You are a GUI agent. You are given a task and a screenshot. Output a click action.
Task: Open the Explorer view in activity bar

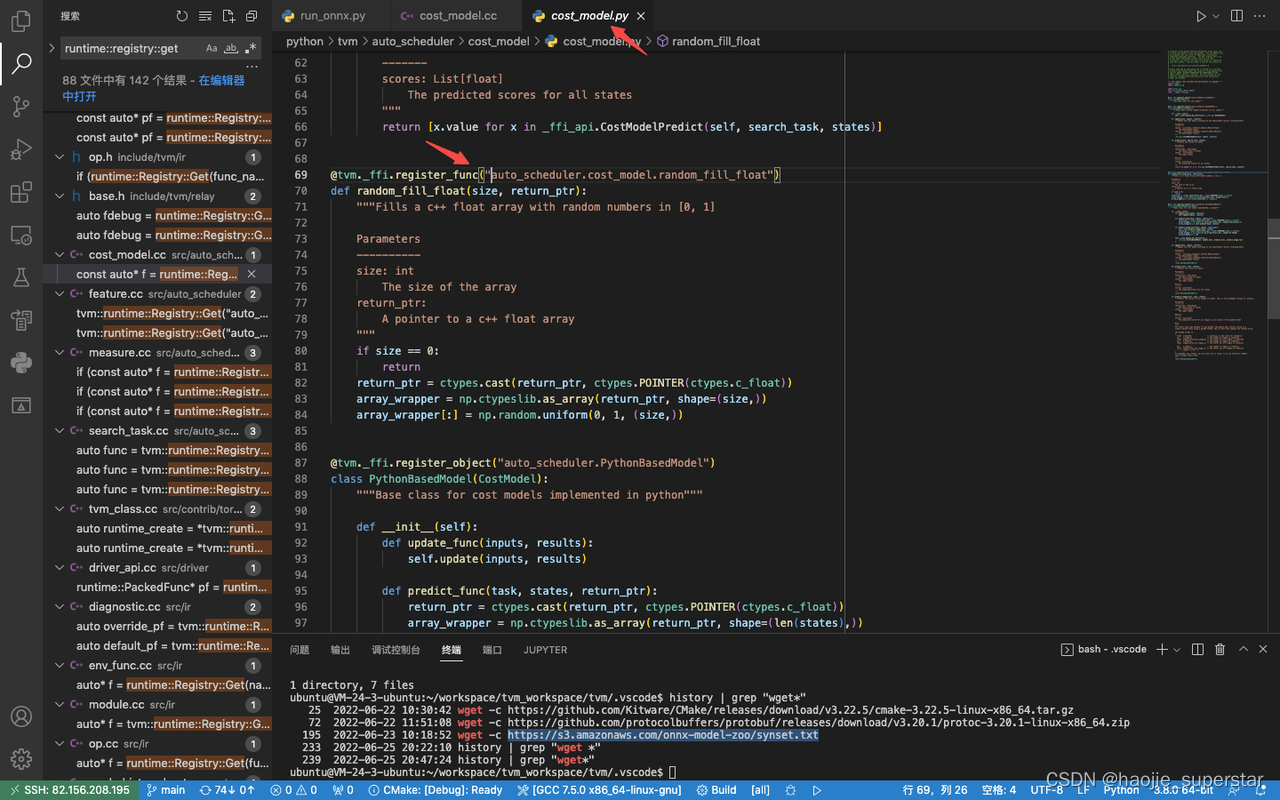coord(21,19)
